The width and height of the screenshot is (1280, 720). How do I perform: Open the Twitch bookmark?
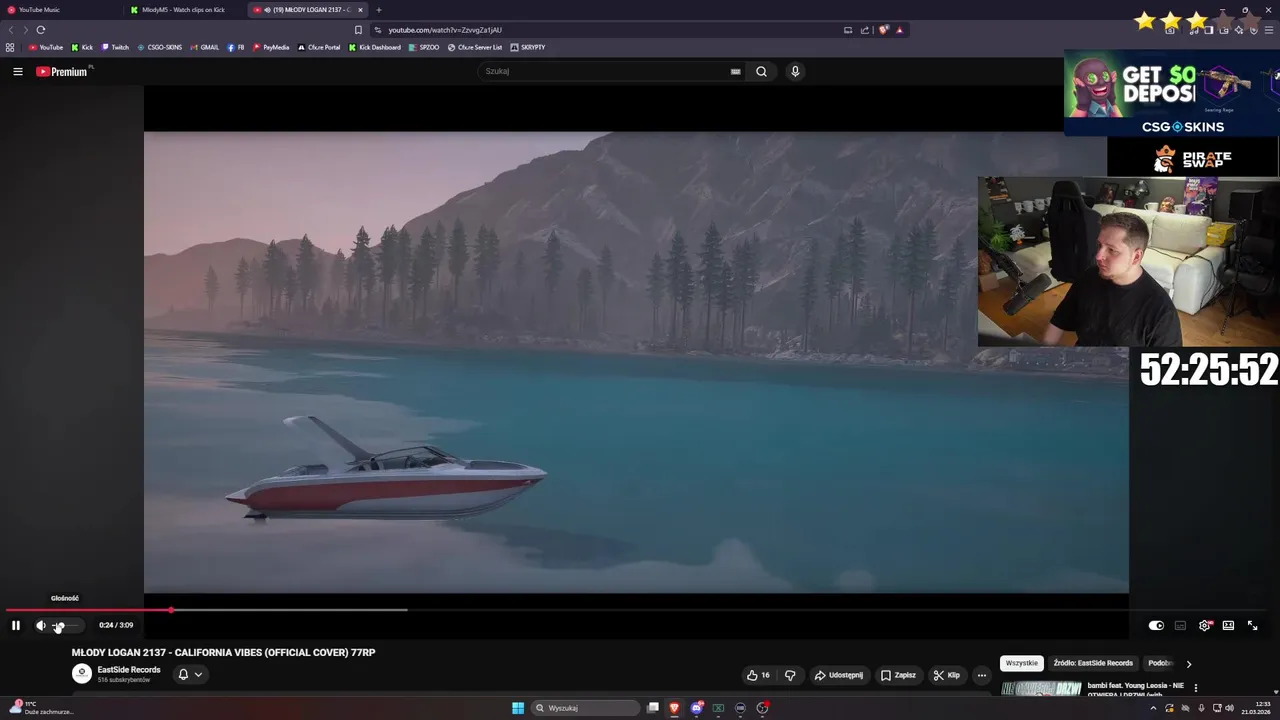tap(115, 47)
